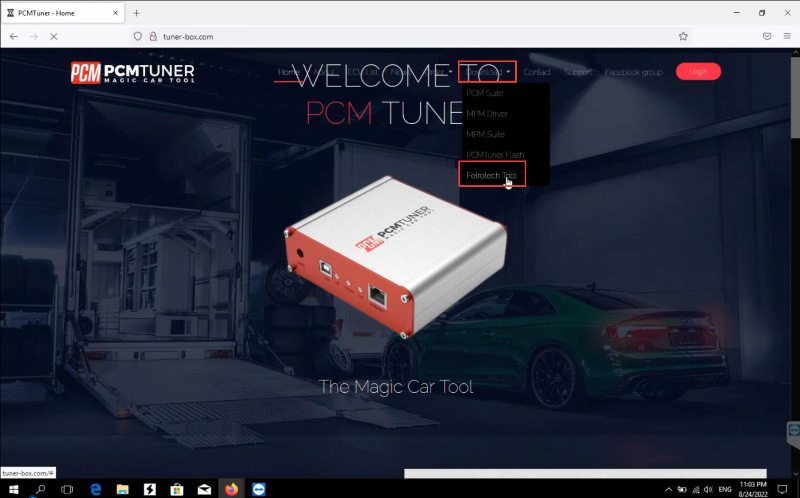Open the lightning bolt app on taskbar
Image resolution: width=800 pixels, height=498 pixels.
pos(149,489)
